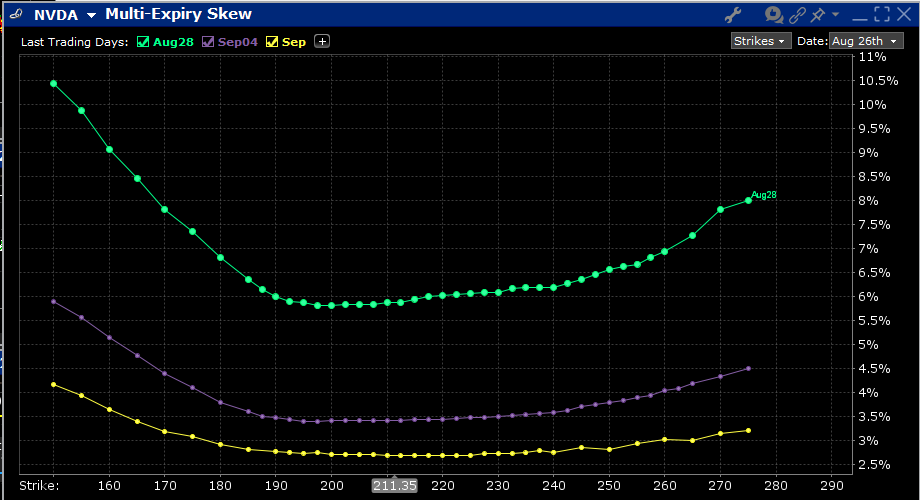Image resolution: width=920 pixels, height=500 pixels.
Task: Click the Last Trading Days label
Action: click(75, 42)
